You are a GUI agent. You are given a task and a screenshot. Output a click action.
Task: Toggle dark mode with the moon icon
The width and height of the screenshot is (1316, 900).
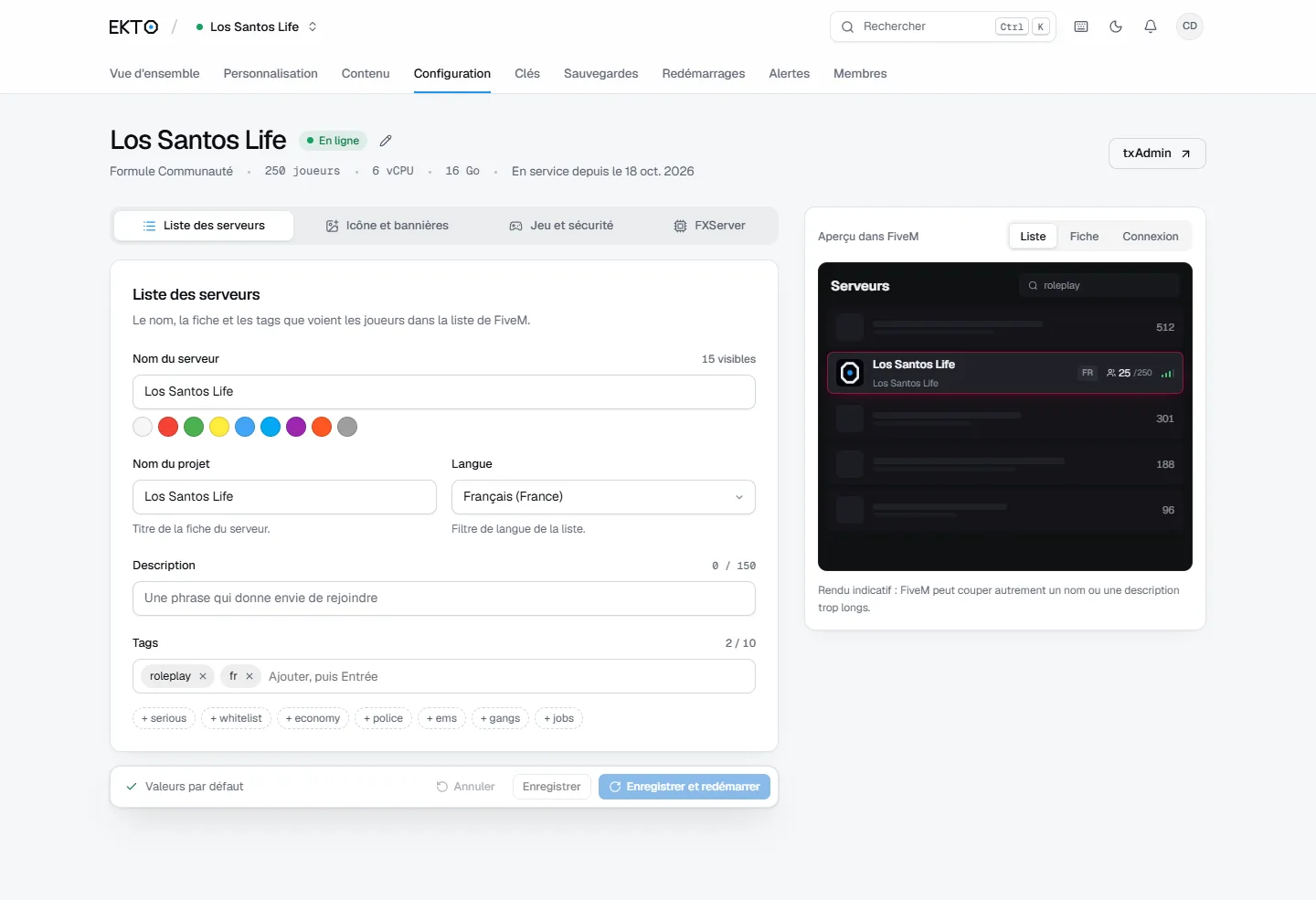tap(1116, 26)
